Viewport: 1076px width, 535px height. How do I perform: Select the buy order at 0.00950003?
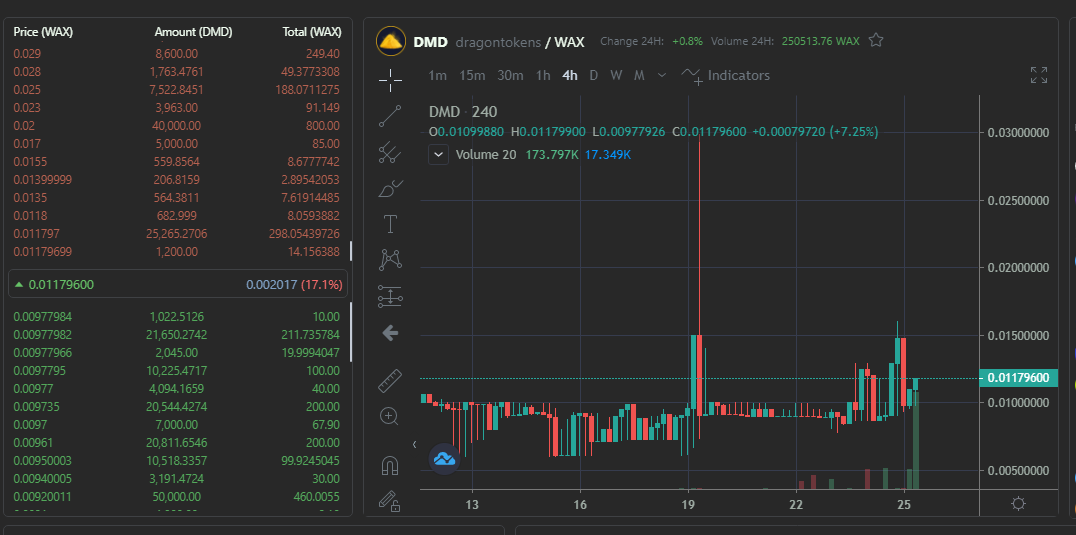coord(178,461)
